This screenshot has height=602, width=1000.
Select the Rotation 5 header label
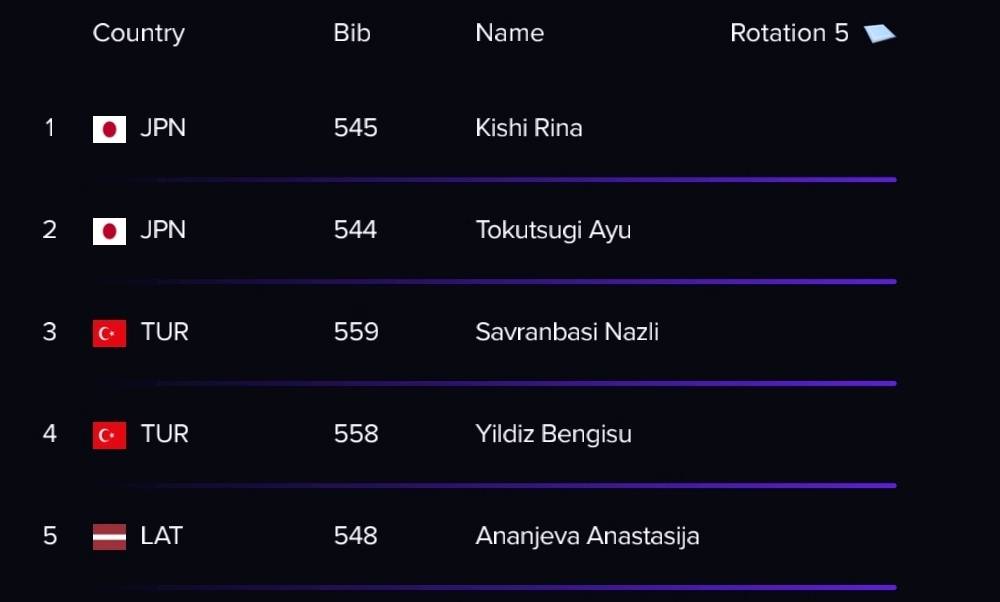[789, 33]
